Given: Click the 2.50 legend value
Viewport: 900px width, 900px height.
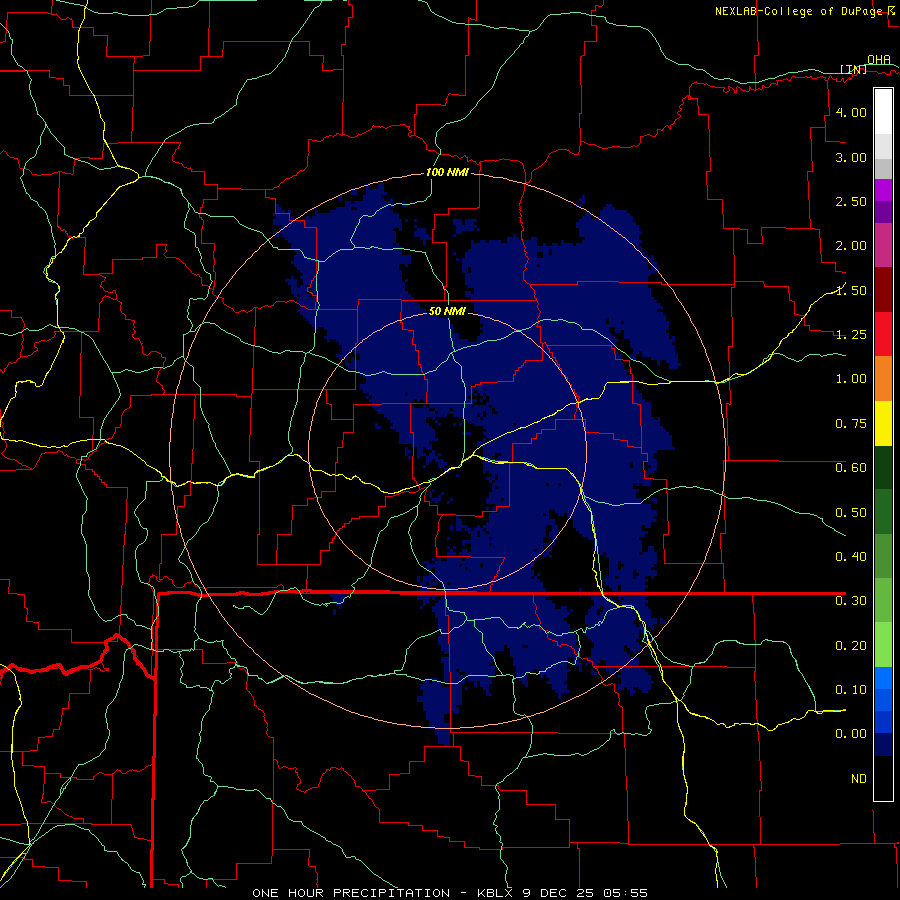Looking at the screenshot, I should (x=851, y=201).
